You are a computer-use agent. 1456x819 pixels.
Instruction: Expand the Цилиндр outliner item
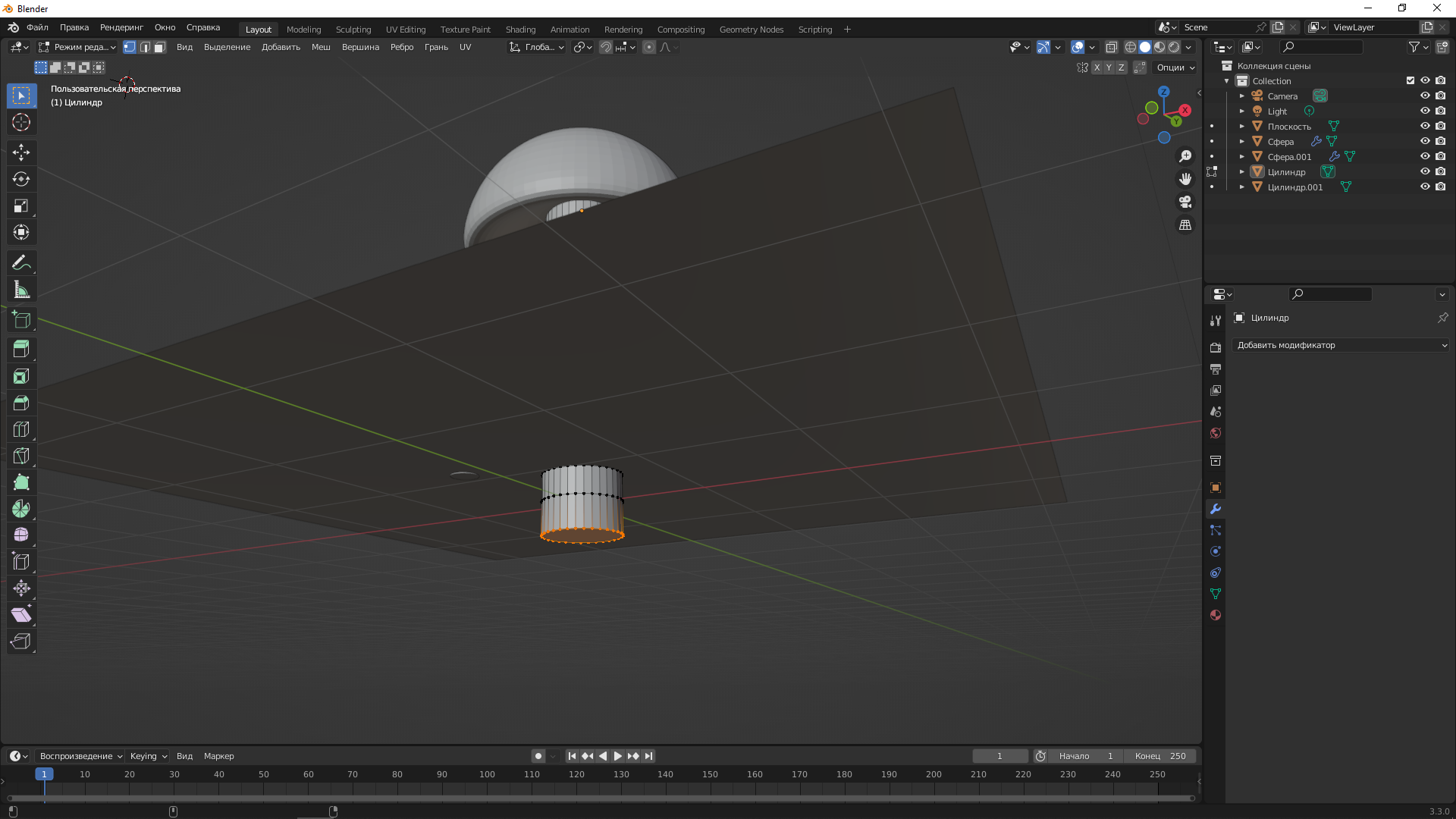[x=1242, y=171]
